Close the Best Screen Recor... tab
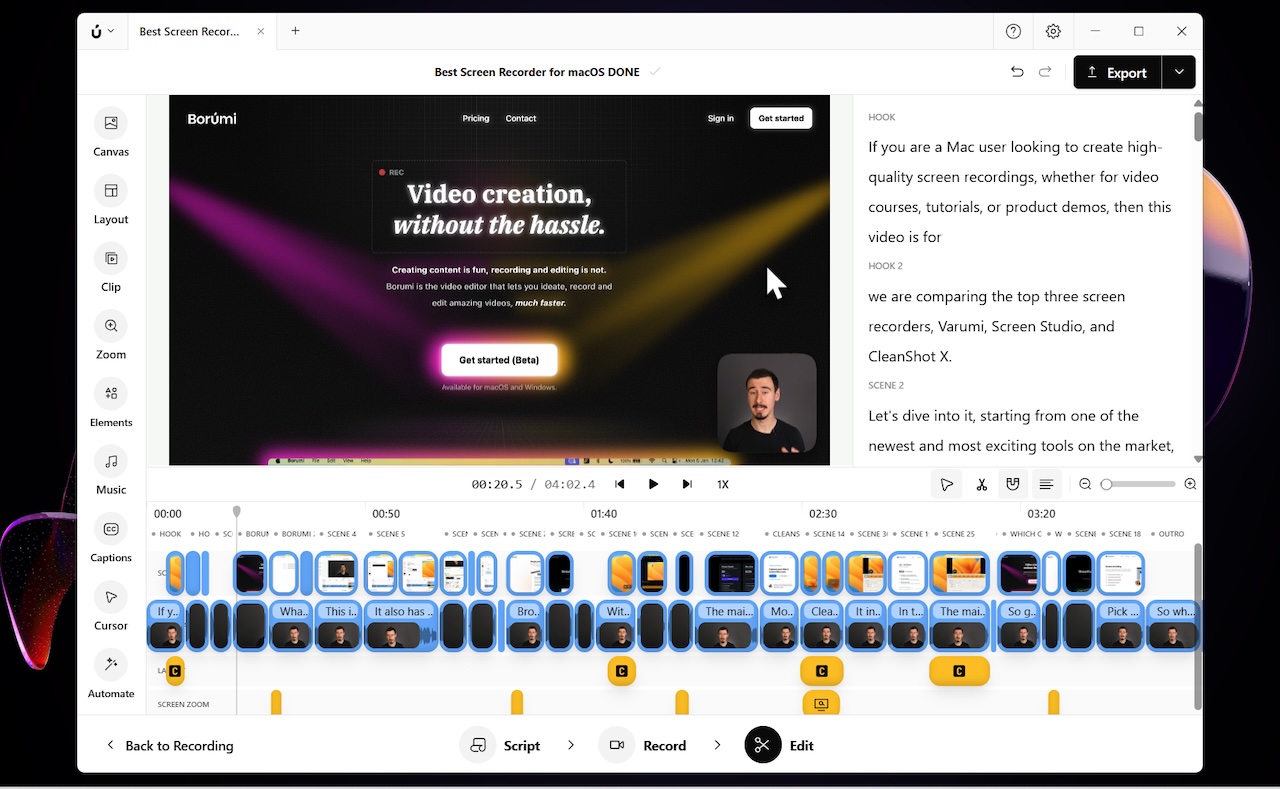The height and width of the screenshot is (789, 1280). click(x=261, y=31)
